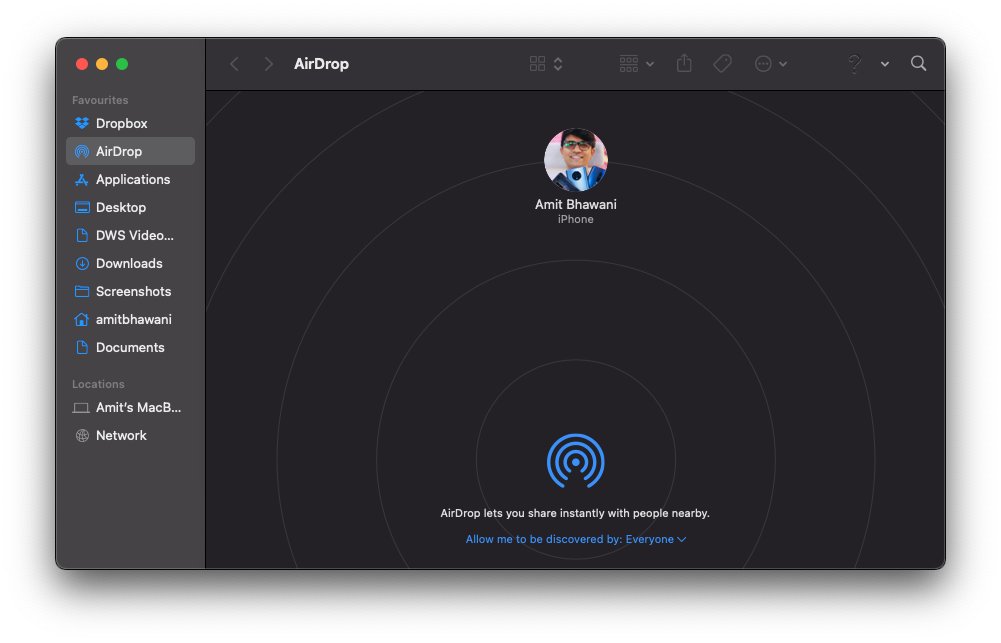Go forward with the right arrow
Image resolution: width=1001 pixels, height=643 pixels.
[x=268, y=64]
